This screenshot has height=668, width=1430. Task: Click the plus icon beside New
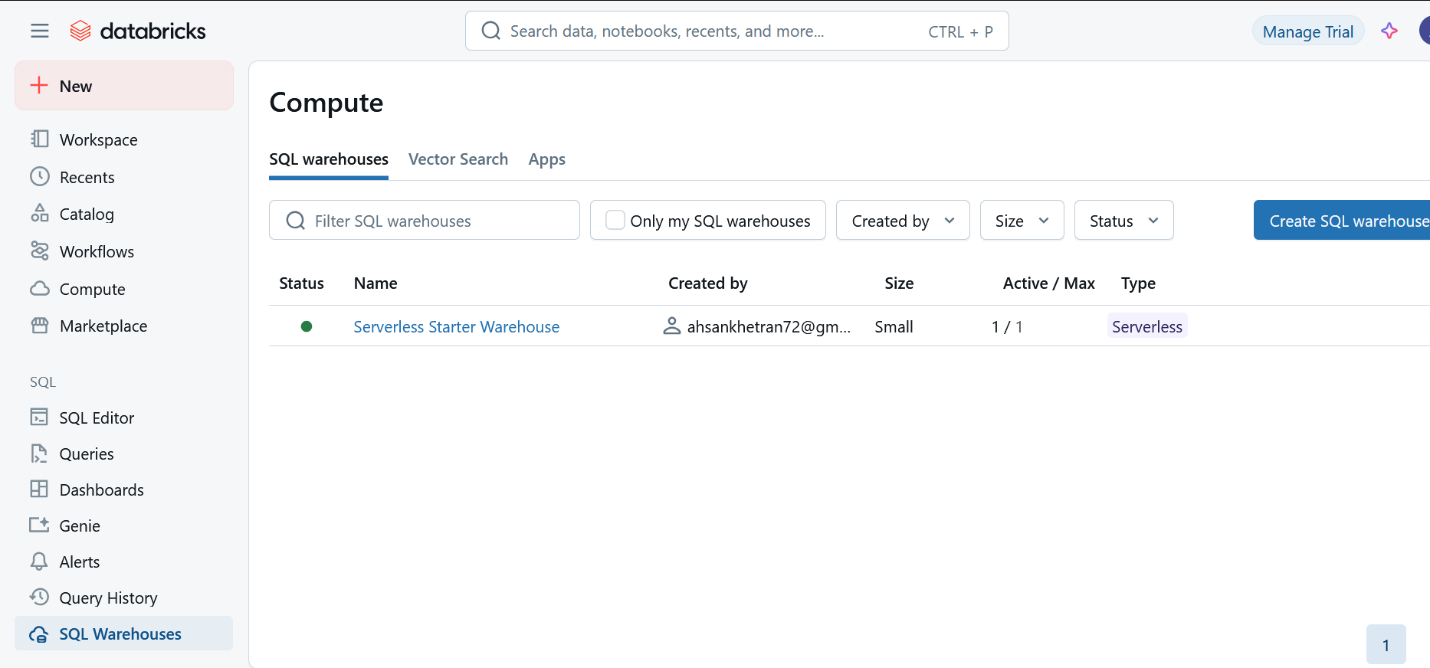point(39,85)
